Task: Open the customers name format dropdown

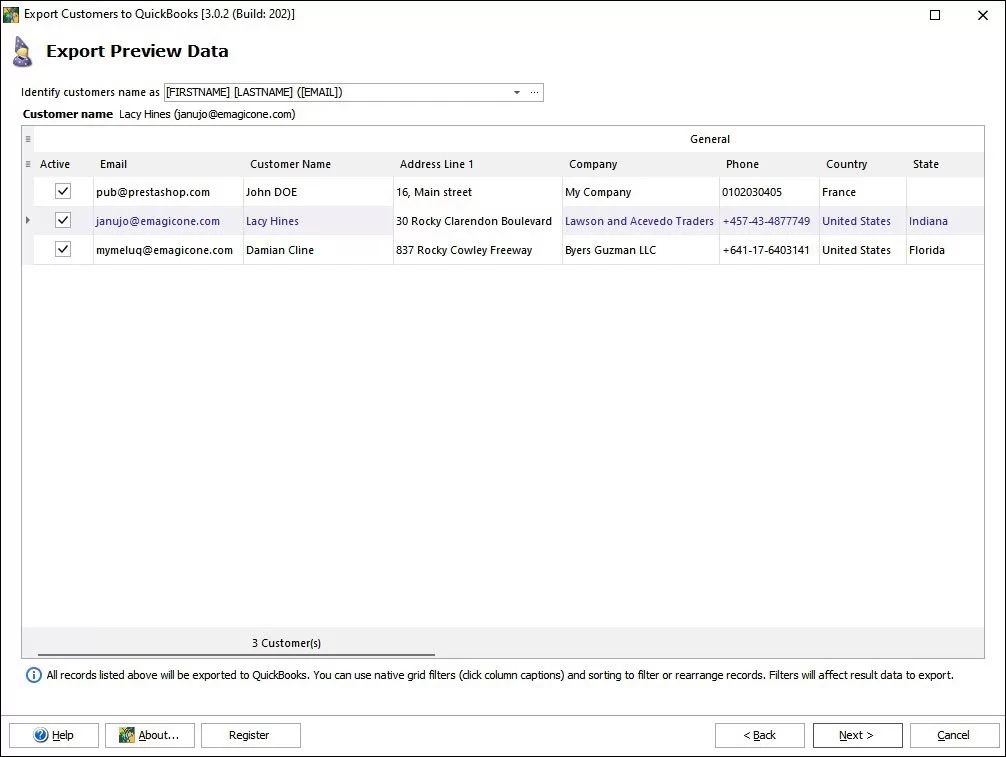Action: tap(517, 92)
